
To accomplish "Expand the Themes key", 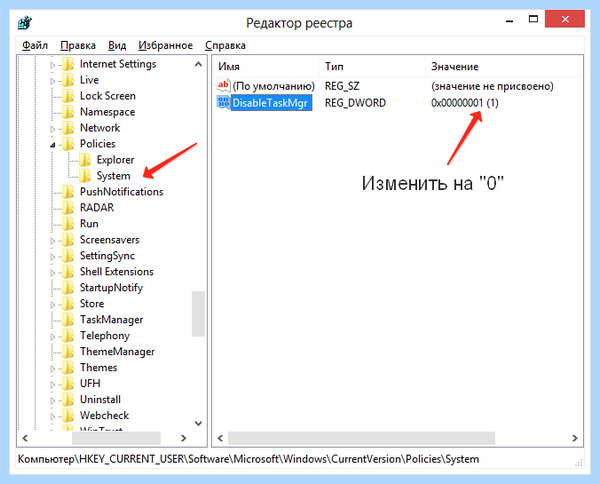I will click(53, 369).
